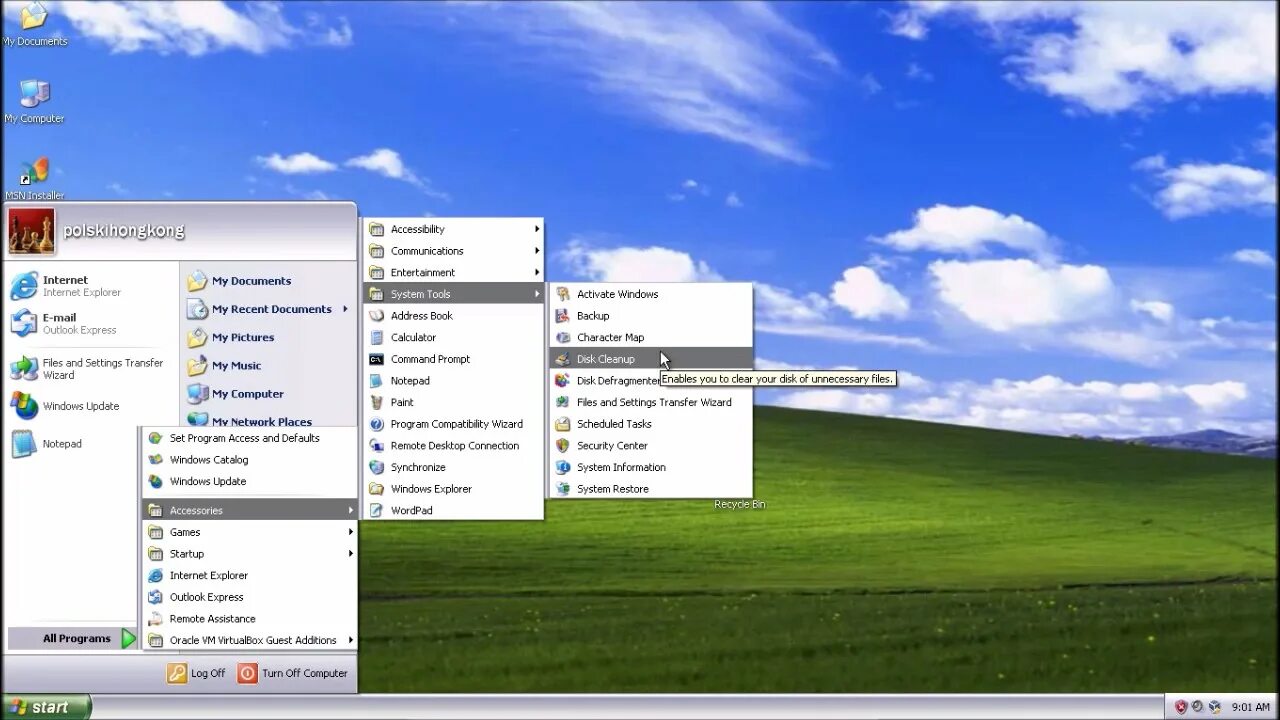Expand the Accessories submenu
The image size is (1280, 720).
click(x=249, y=510)
